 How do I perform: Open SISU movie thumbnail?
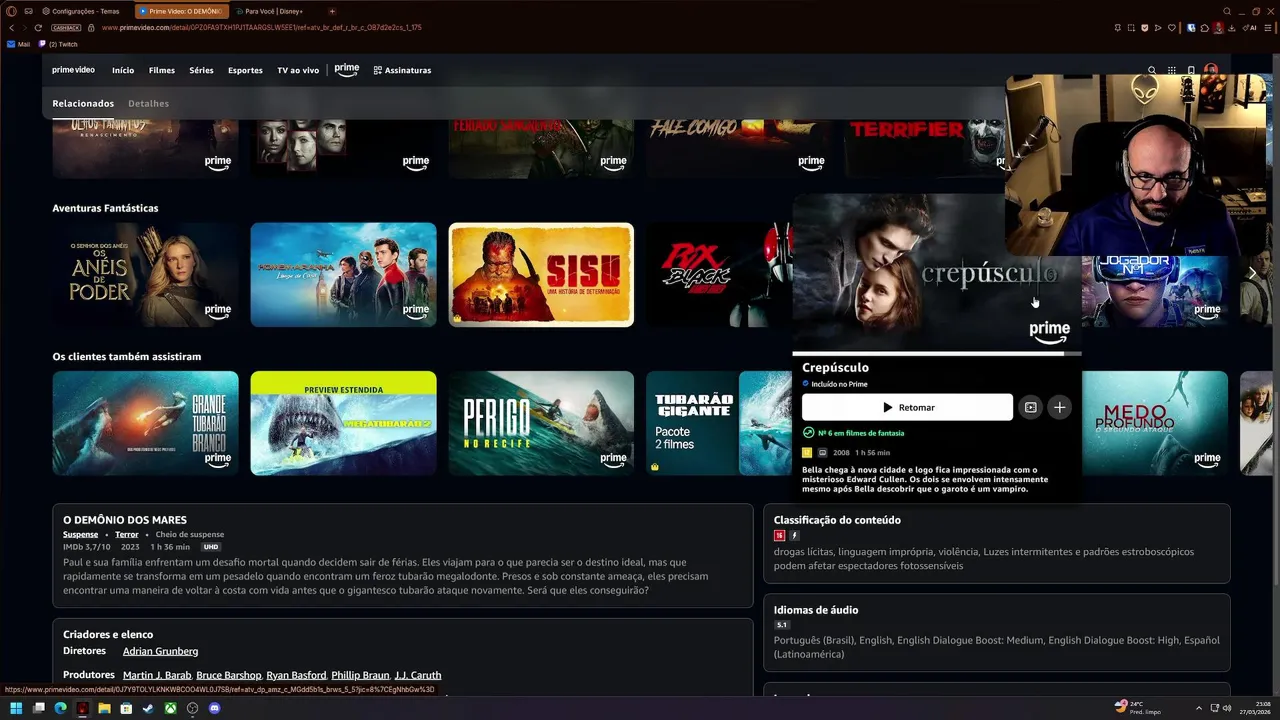[541, 275]
